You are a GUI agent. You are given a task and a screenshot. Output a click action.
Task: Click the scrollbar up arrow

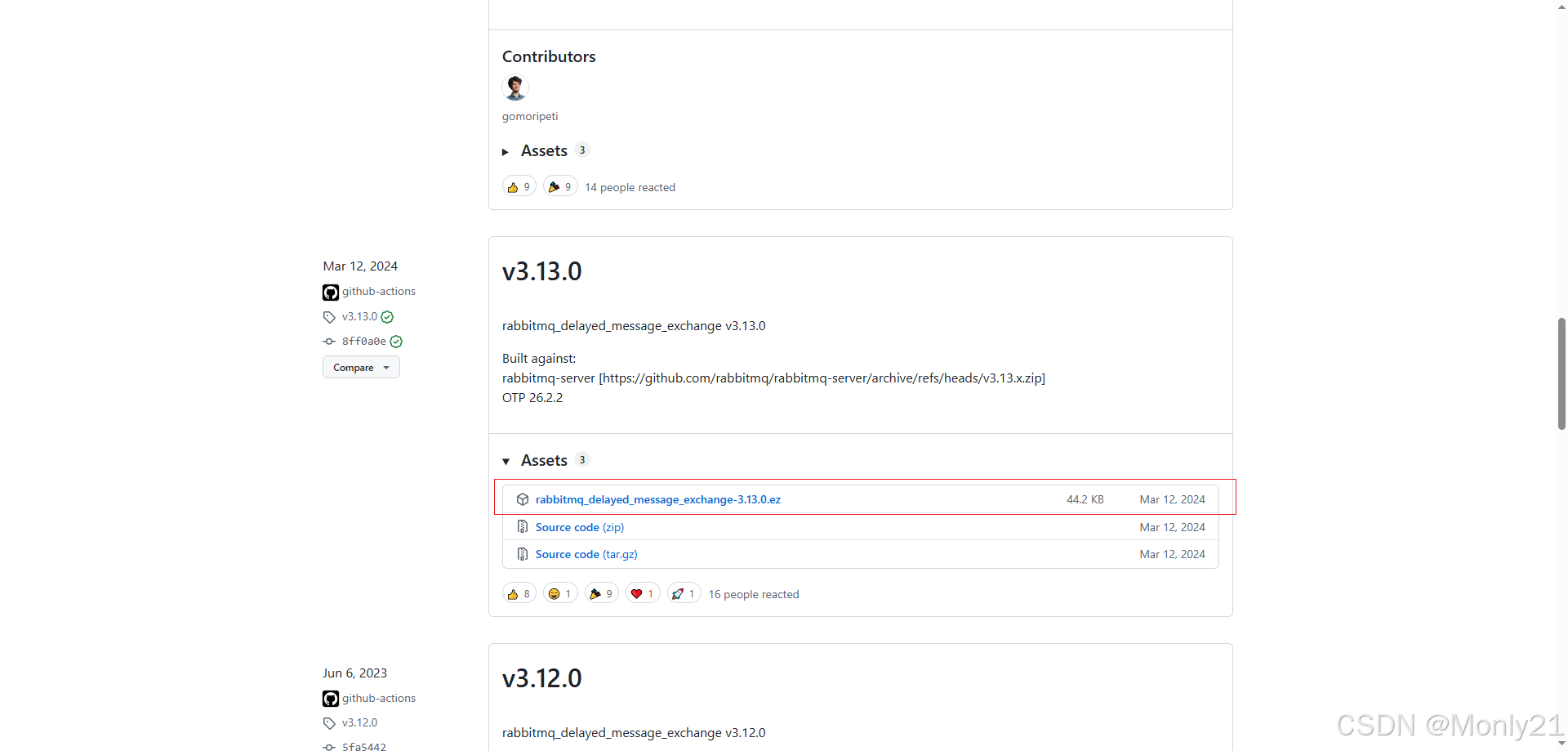[1561, 6]
